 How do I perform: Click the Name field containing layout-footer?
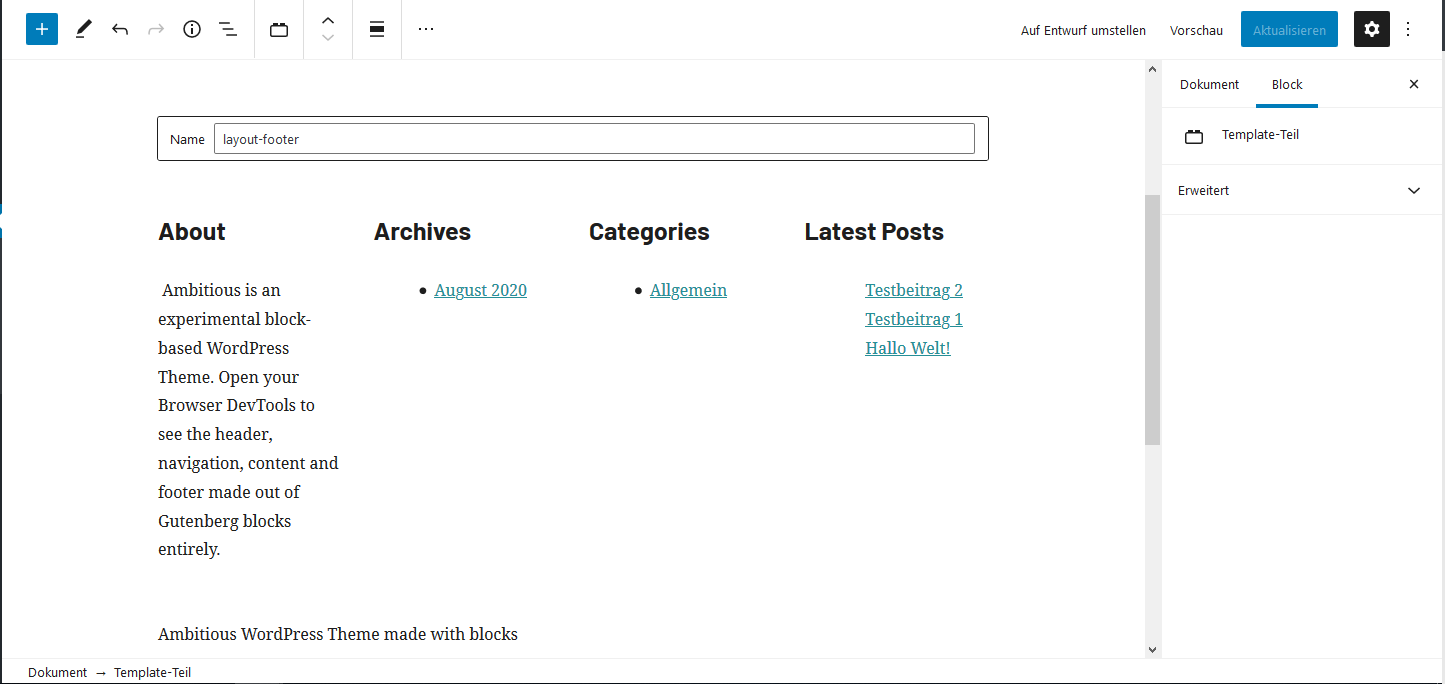click(x=594, y=139)
